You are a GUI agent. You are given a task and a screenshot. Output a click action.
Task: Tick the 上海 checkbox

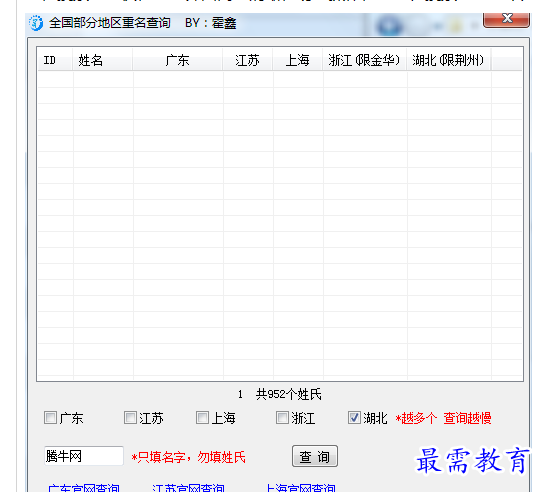pos(202,418)
